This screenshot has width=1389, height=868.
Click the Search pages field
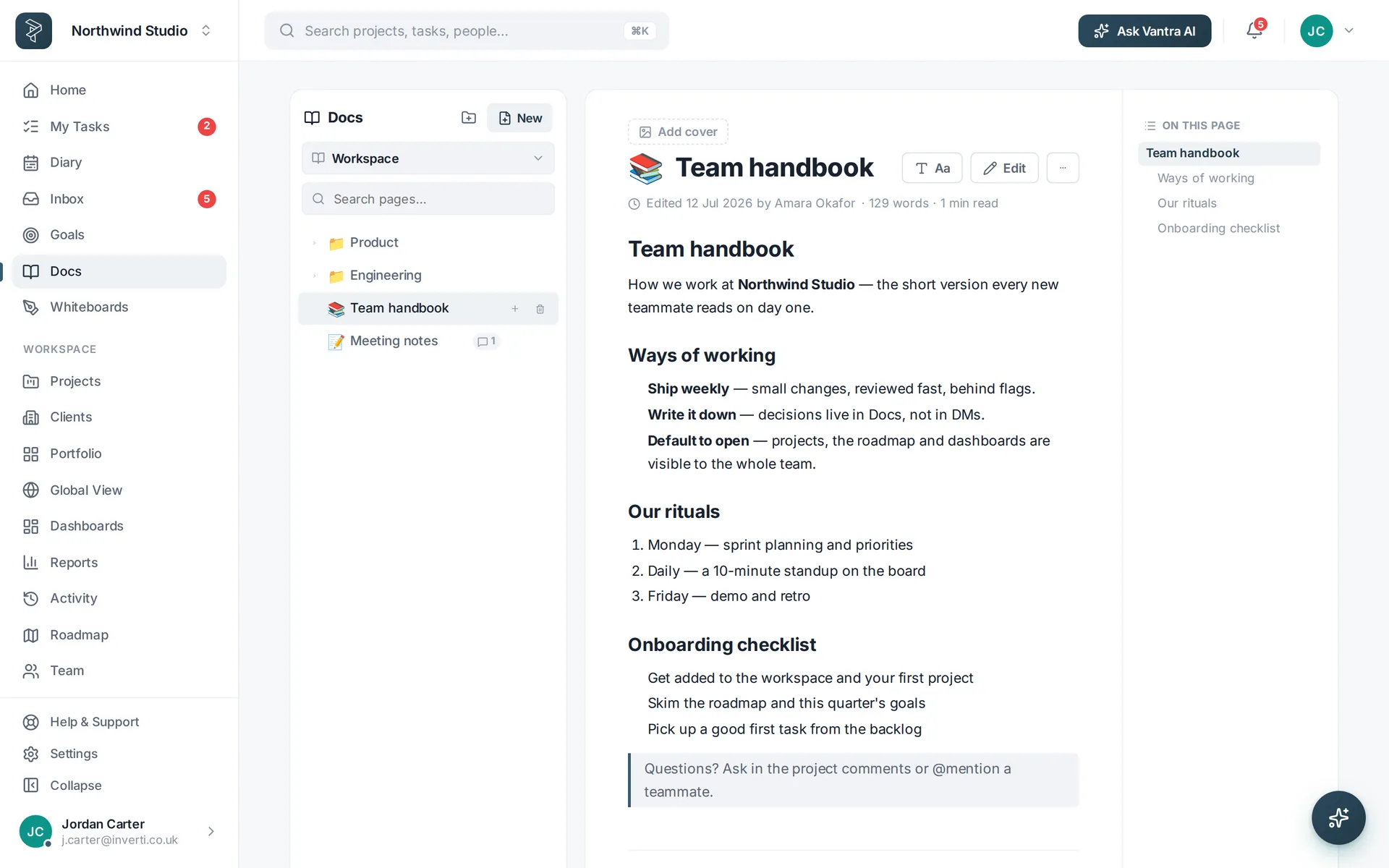(428, 199)
